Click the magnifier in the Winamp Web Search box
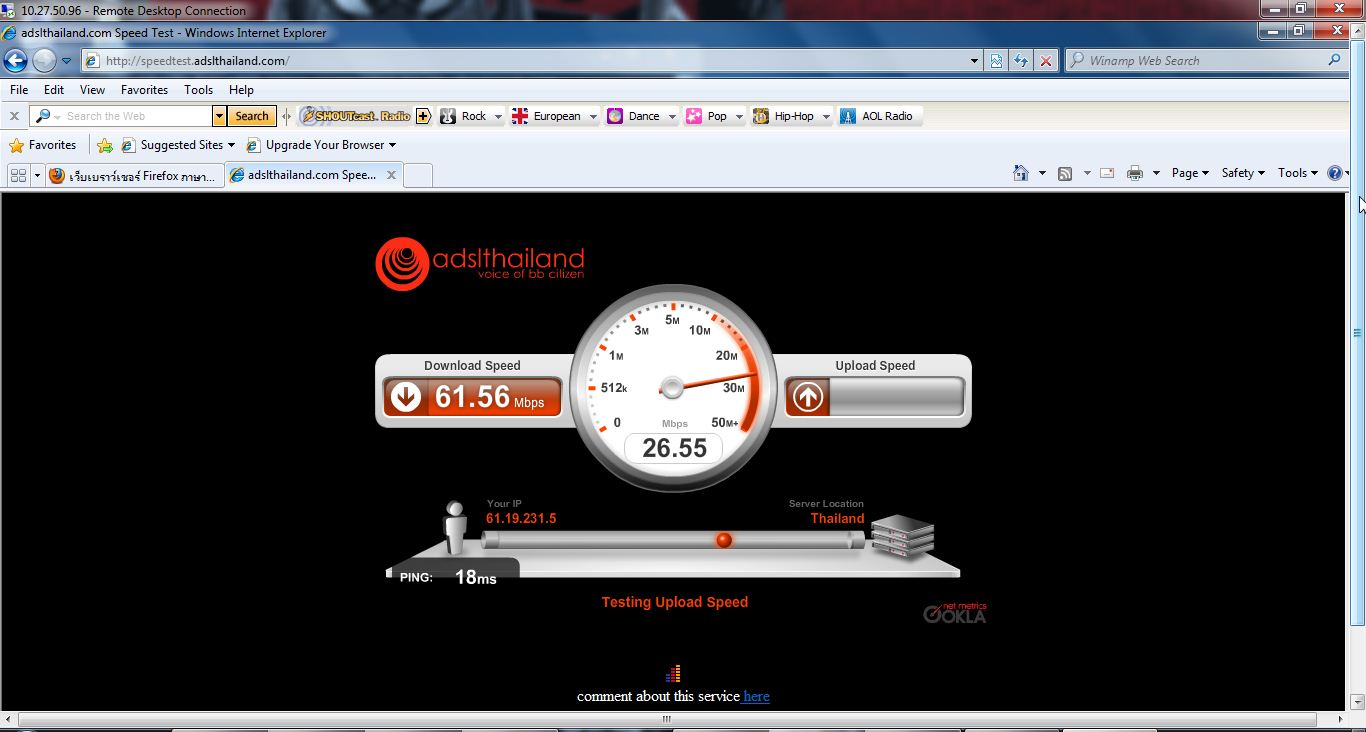Viewport: 1366px width, 732px height. [x=1334, y=60]
